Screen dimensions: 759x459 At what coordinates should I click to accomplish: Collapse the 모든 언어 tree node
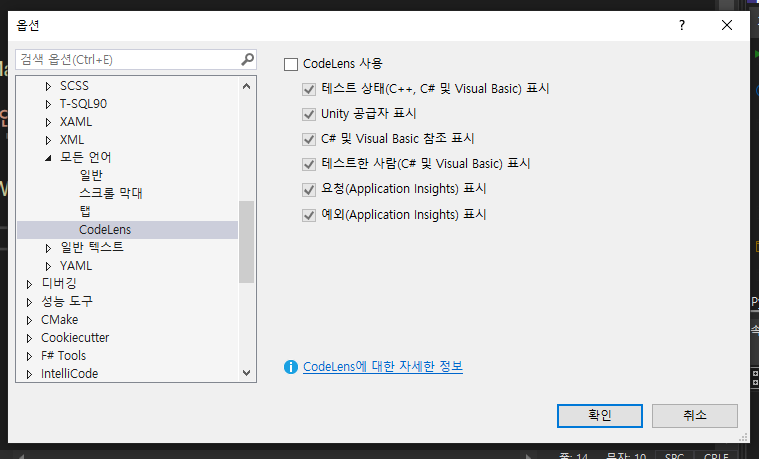pos(48,158)
